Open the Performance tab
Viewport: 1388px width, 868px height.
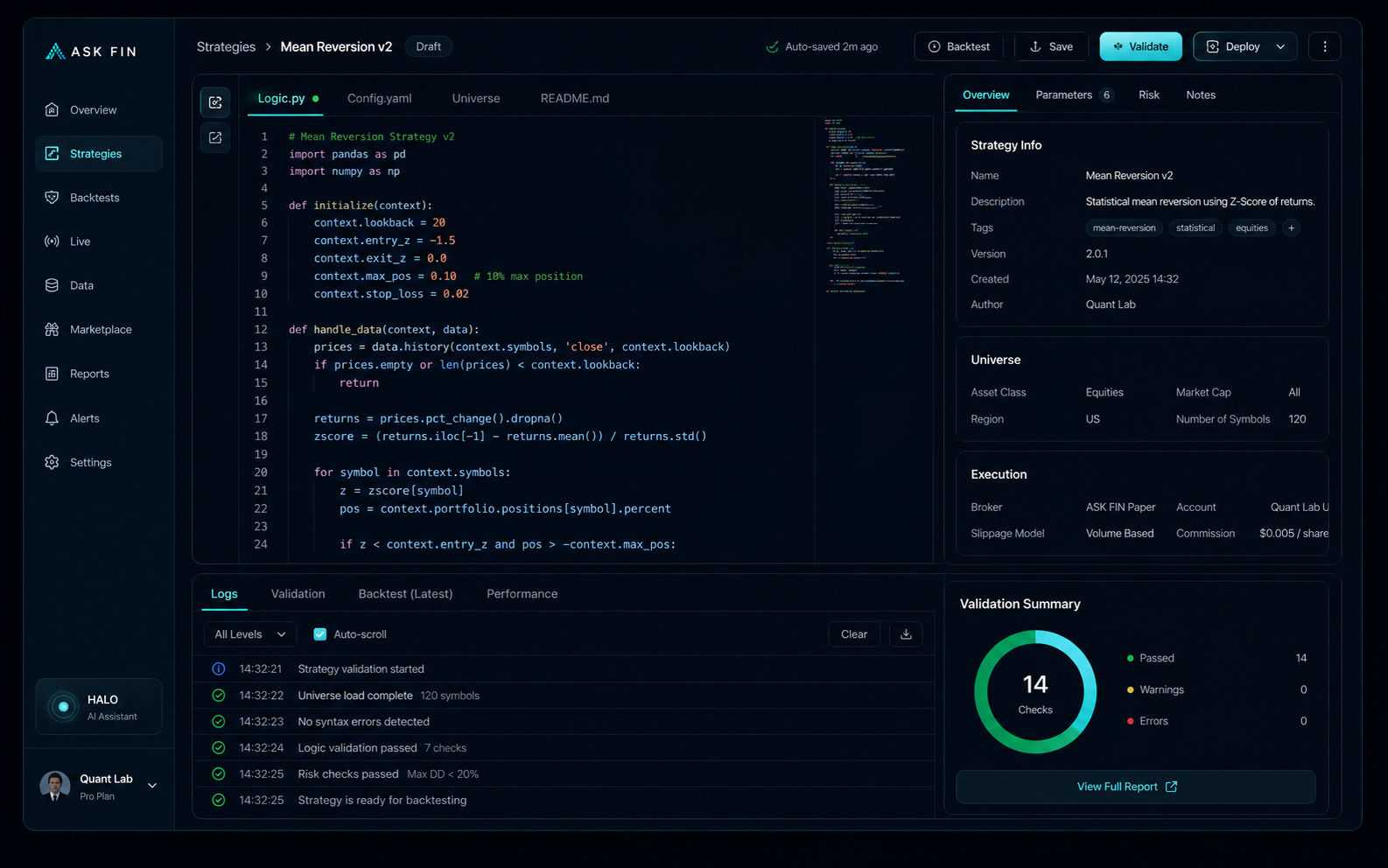click(522, 594)
